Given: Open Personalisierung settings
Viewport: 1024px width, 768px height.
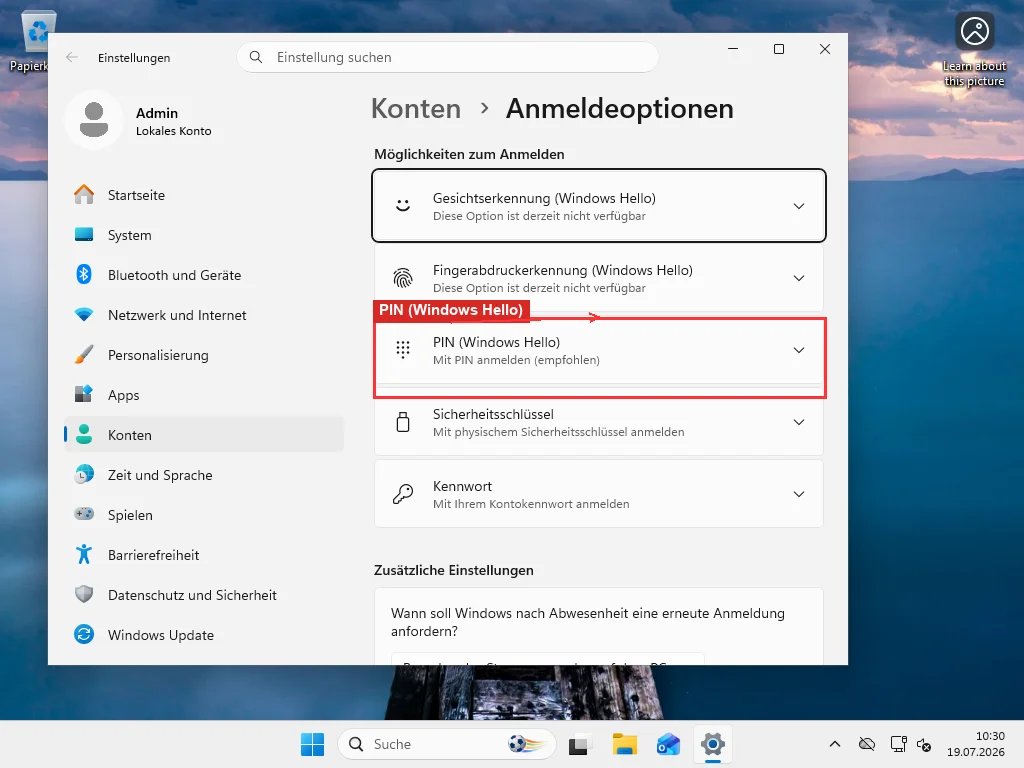Looking at the screenshot, I should point(204,355).
